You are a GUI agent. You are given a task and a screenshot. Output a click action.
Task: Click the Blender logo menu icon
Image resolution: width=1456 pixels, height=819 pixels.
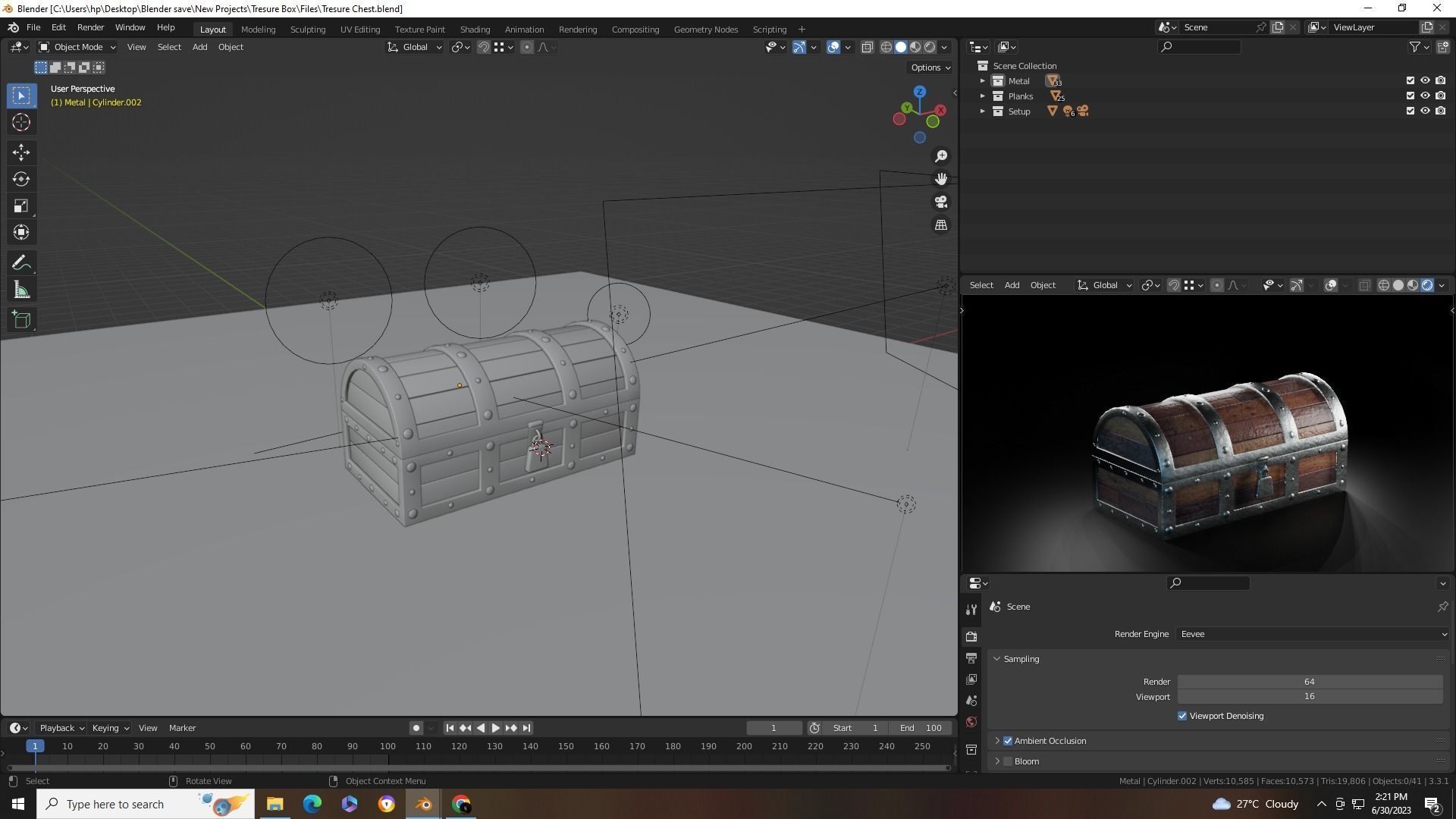click(13, 27)
